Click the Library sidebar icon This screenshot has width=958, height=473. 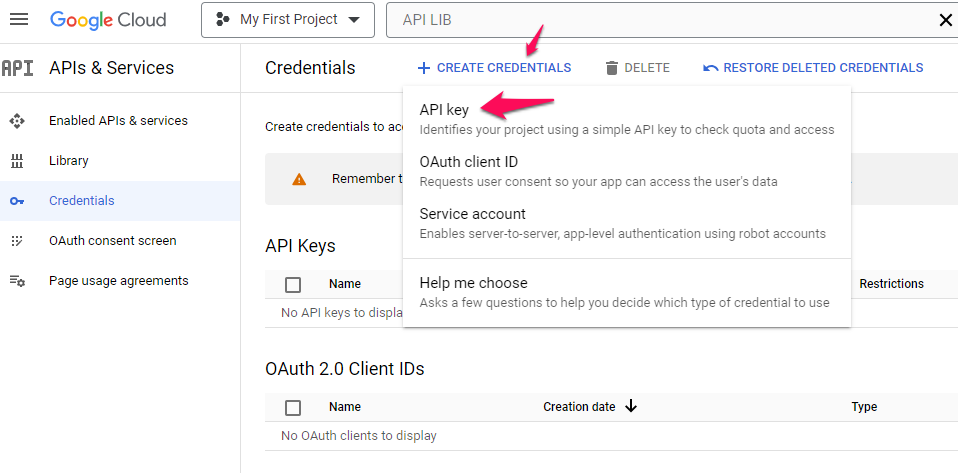[x=17, y=161]
